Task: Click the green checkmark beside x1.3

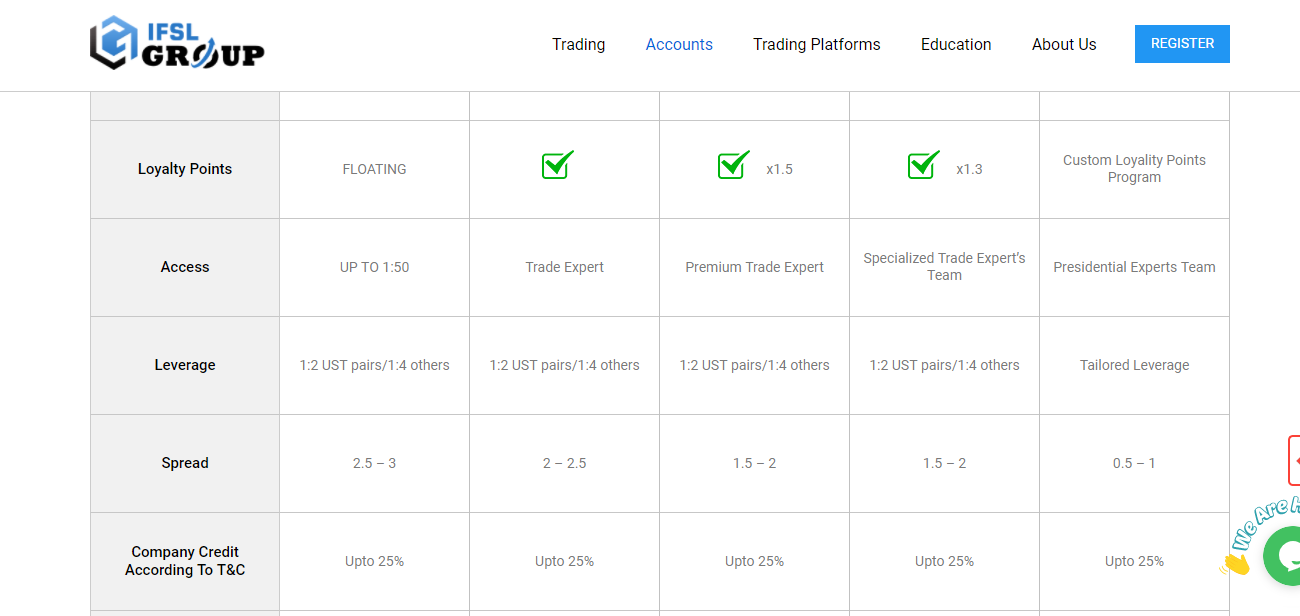Action: click(924, 165)
